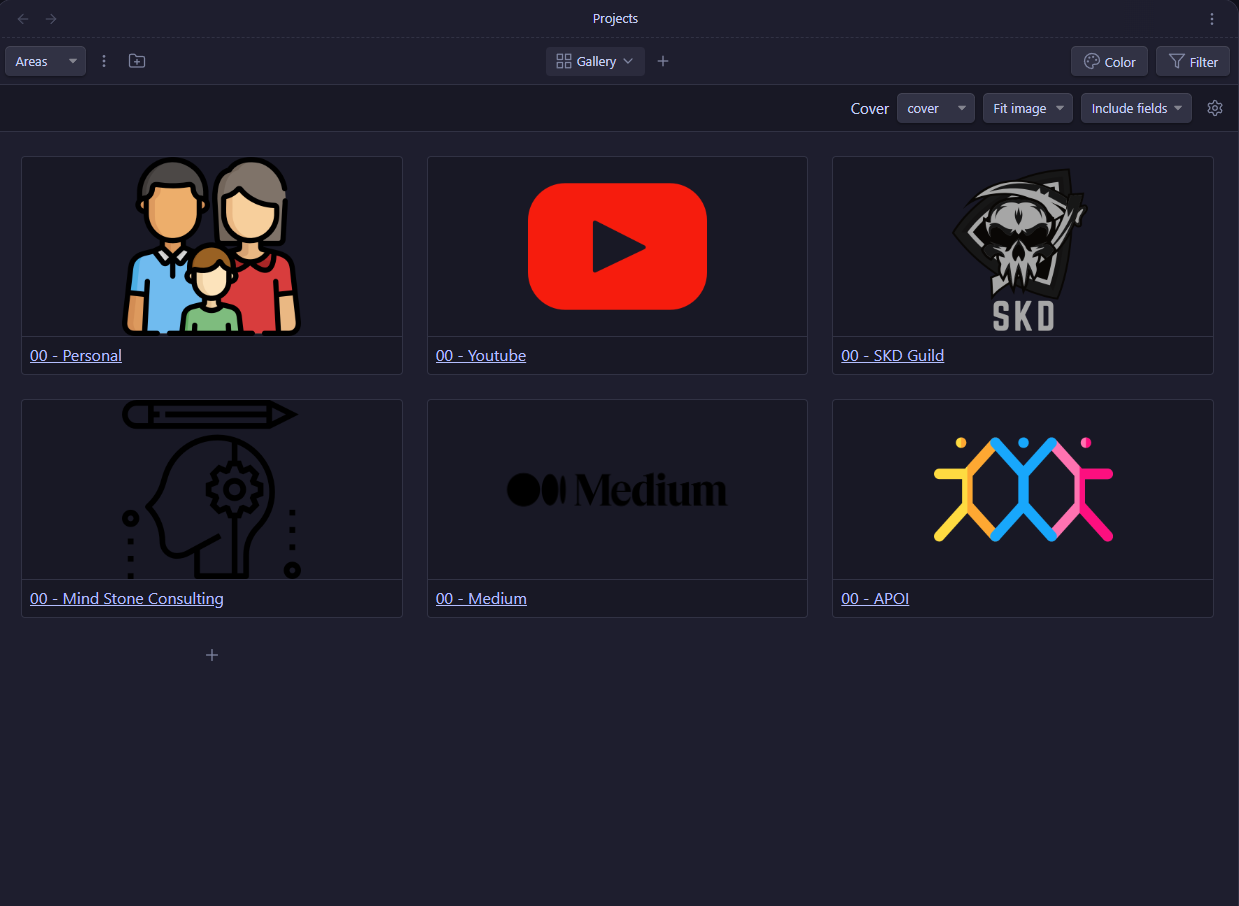1239x906 pixels.
Task: Open the 00 - Personal link
Action: 76,355
